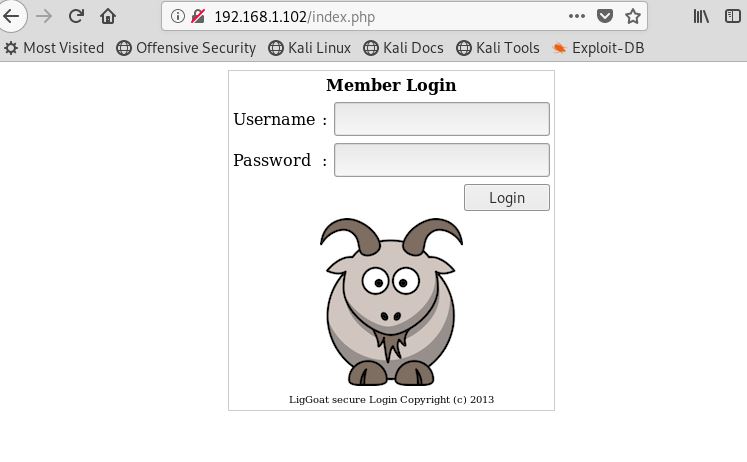Open the Exploit-DB bookmark
The image size is (747, 462).
click(598, 48)
